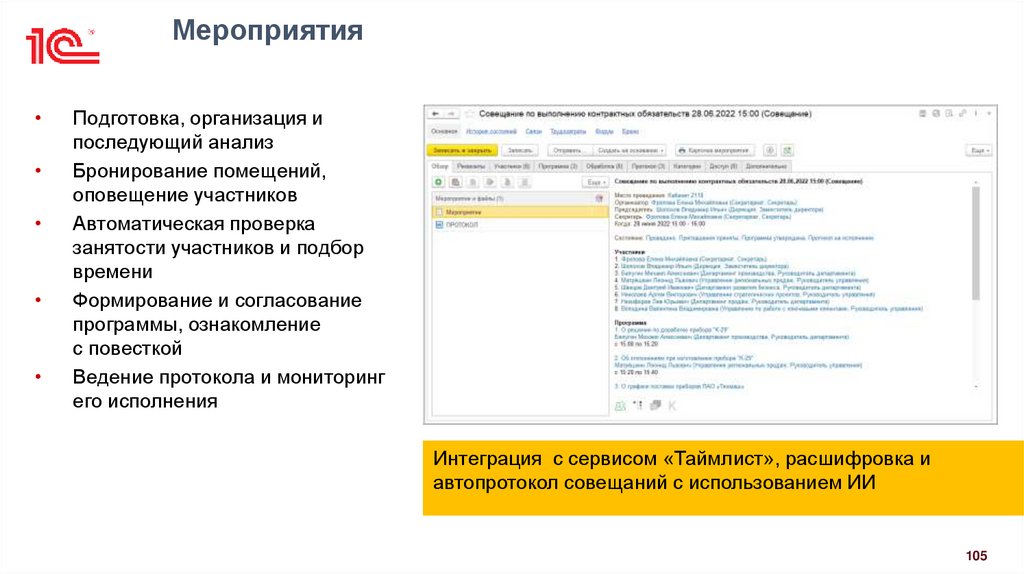Open the Связи navigation link
1024x574 pixels.
coord(534,131)
